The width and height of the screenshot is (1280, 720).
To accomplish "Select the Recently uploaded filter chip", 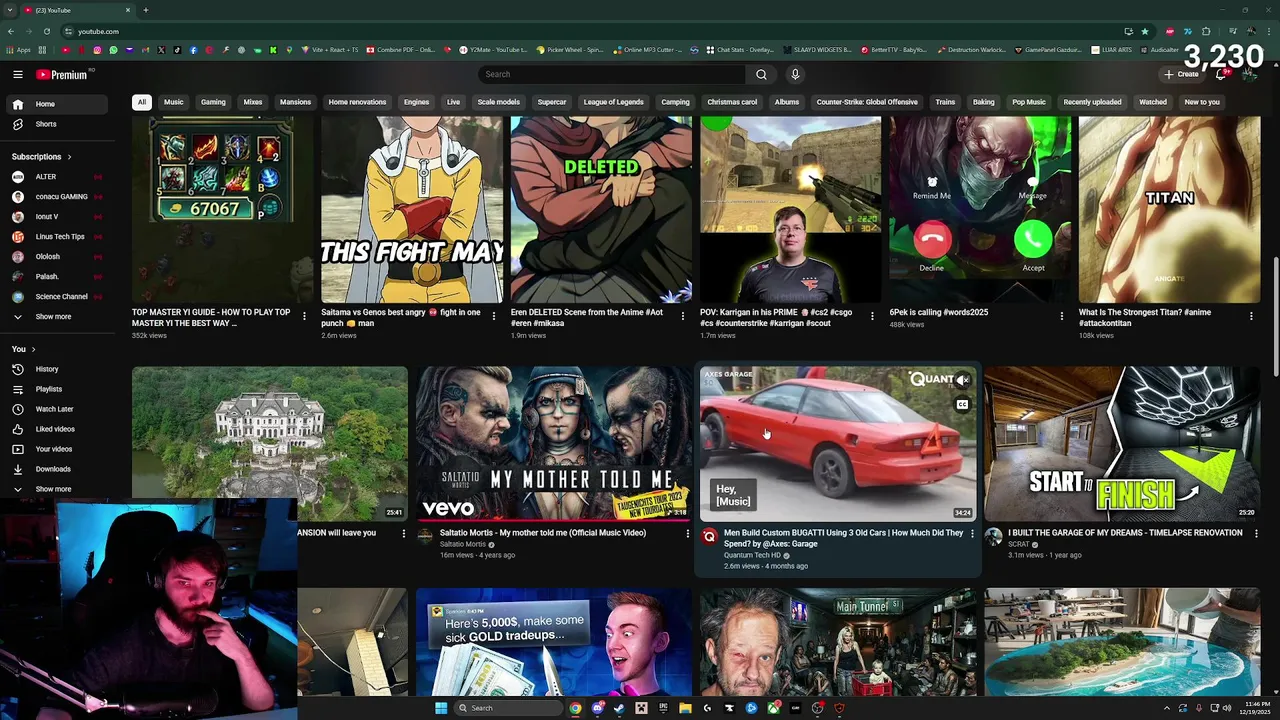I will tap(1092, 102).
